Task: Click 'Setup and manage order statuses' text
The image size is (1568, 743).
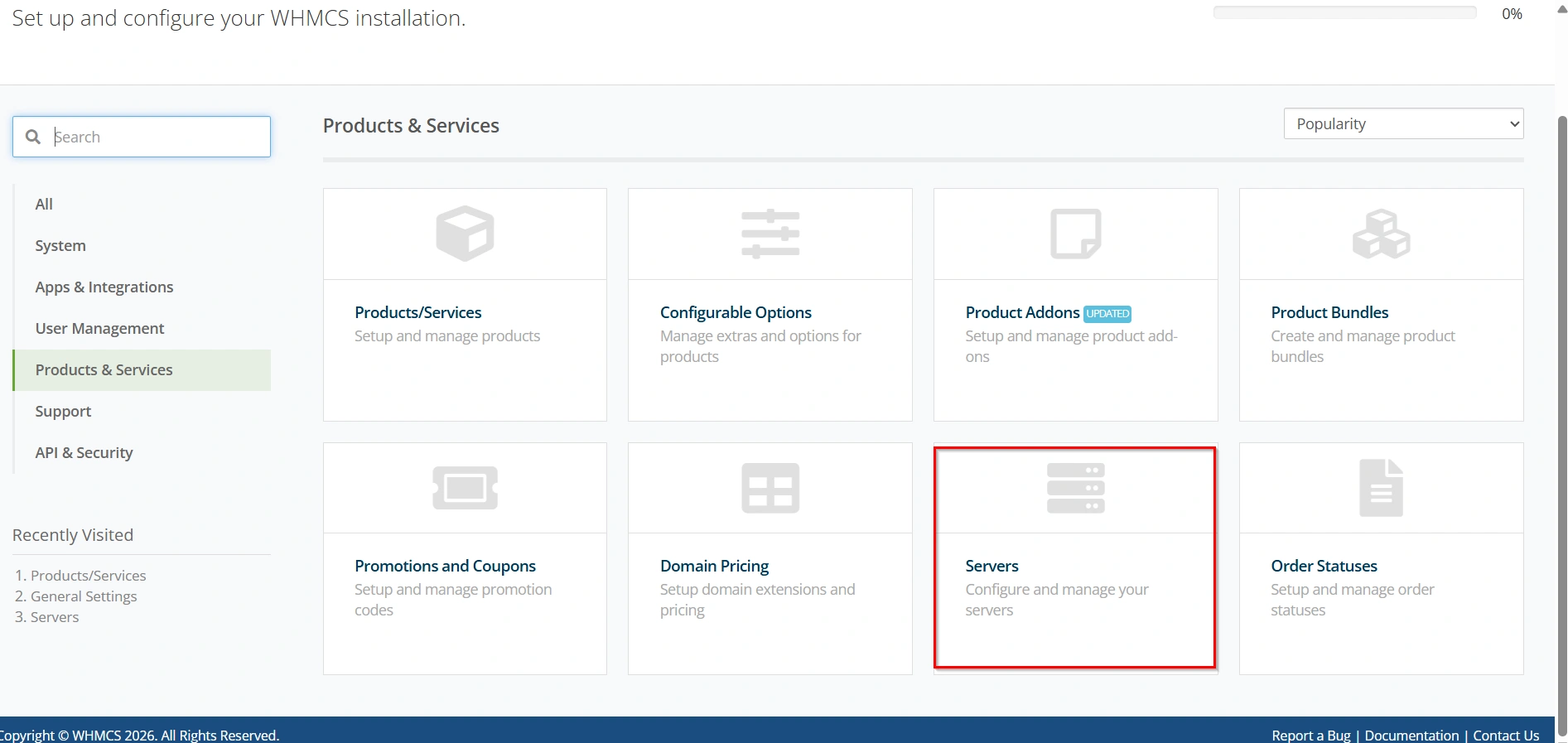Action: point(1352,600)
